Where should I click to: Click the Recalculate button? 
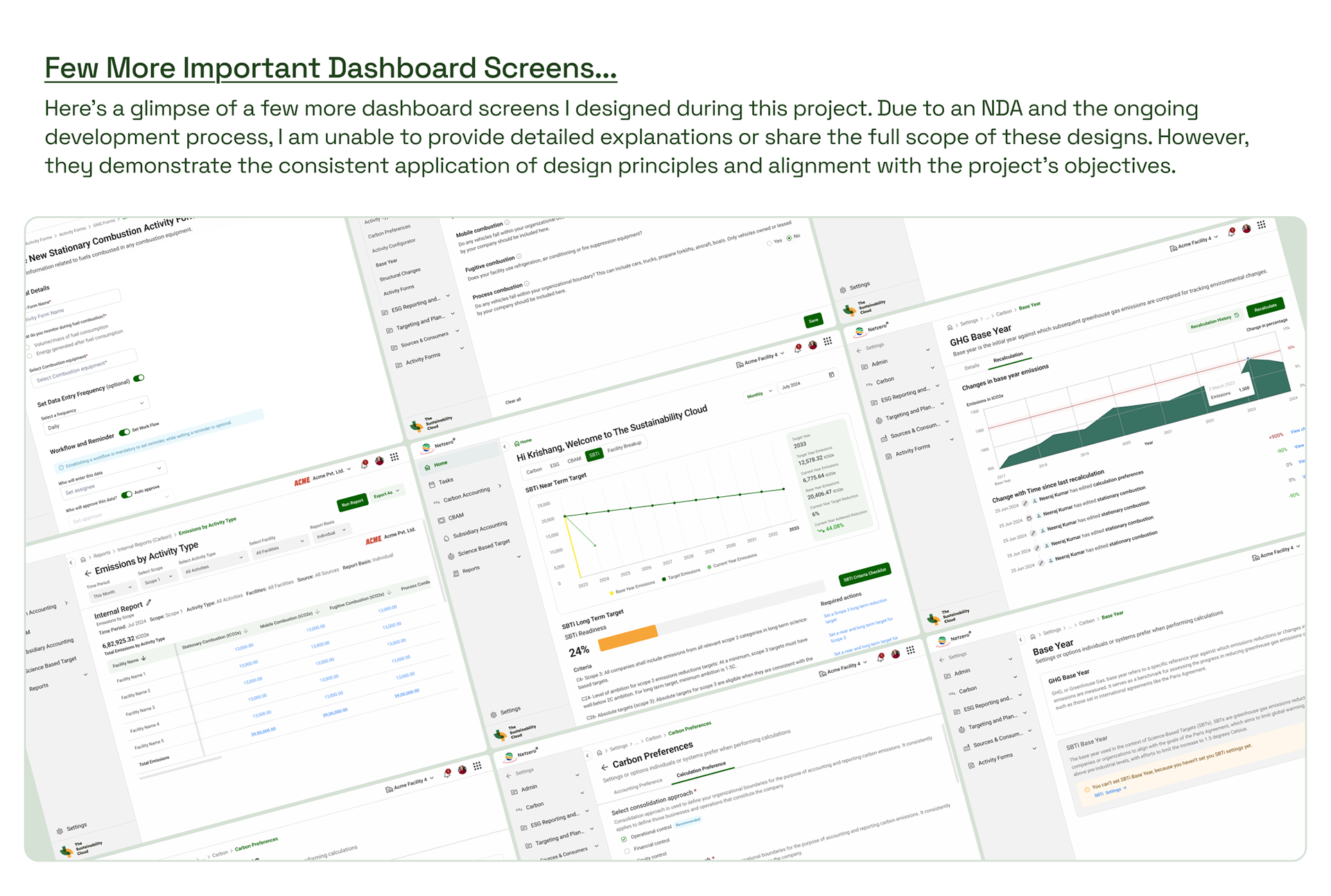[1264, 306]
